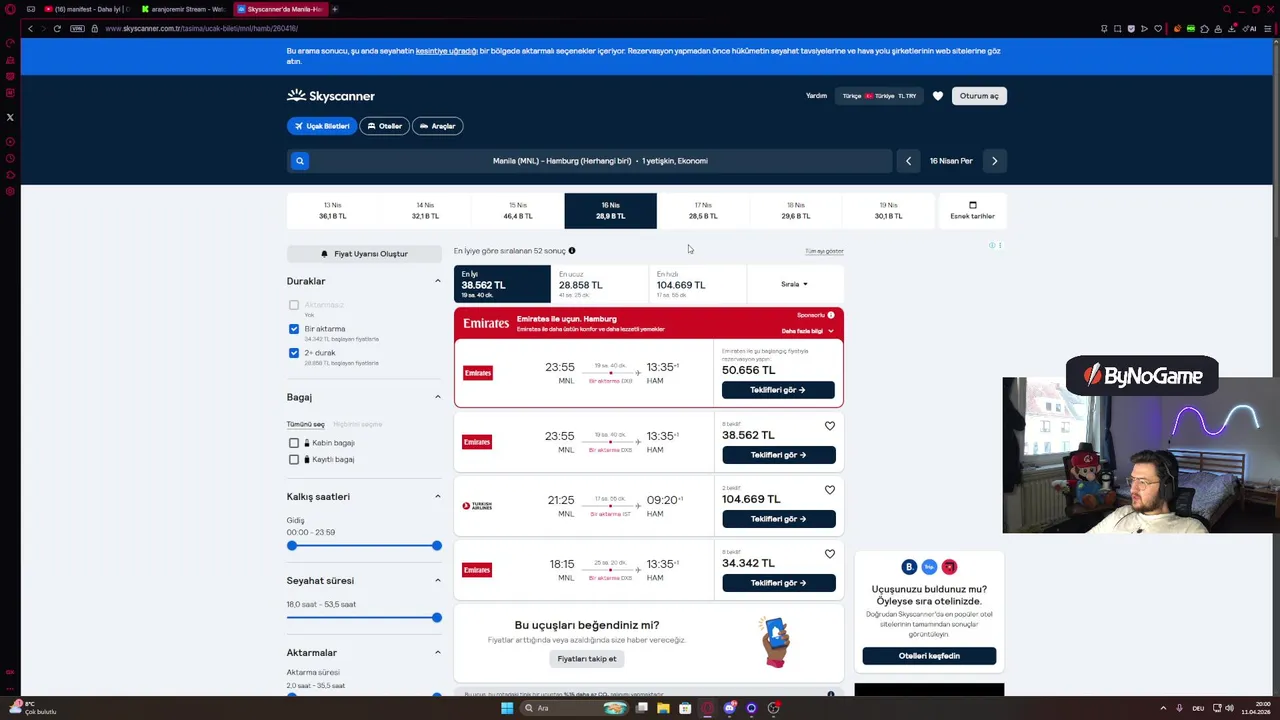Click the VPN badge in address bar

click(77, 28)
